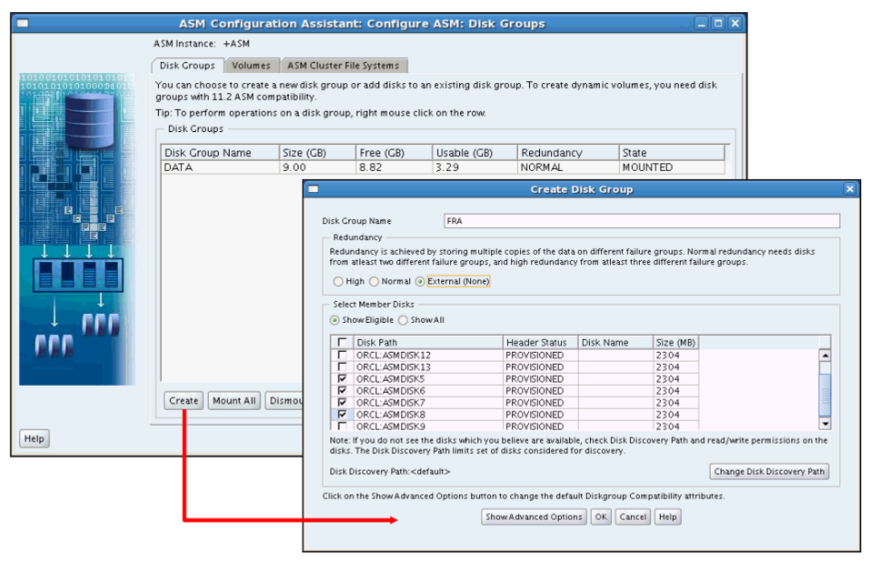870x562 pixels.
Task: Check the ORCL:ASMDISK9 checkbox
Action: (342, 426)
